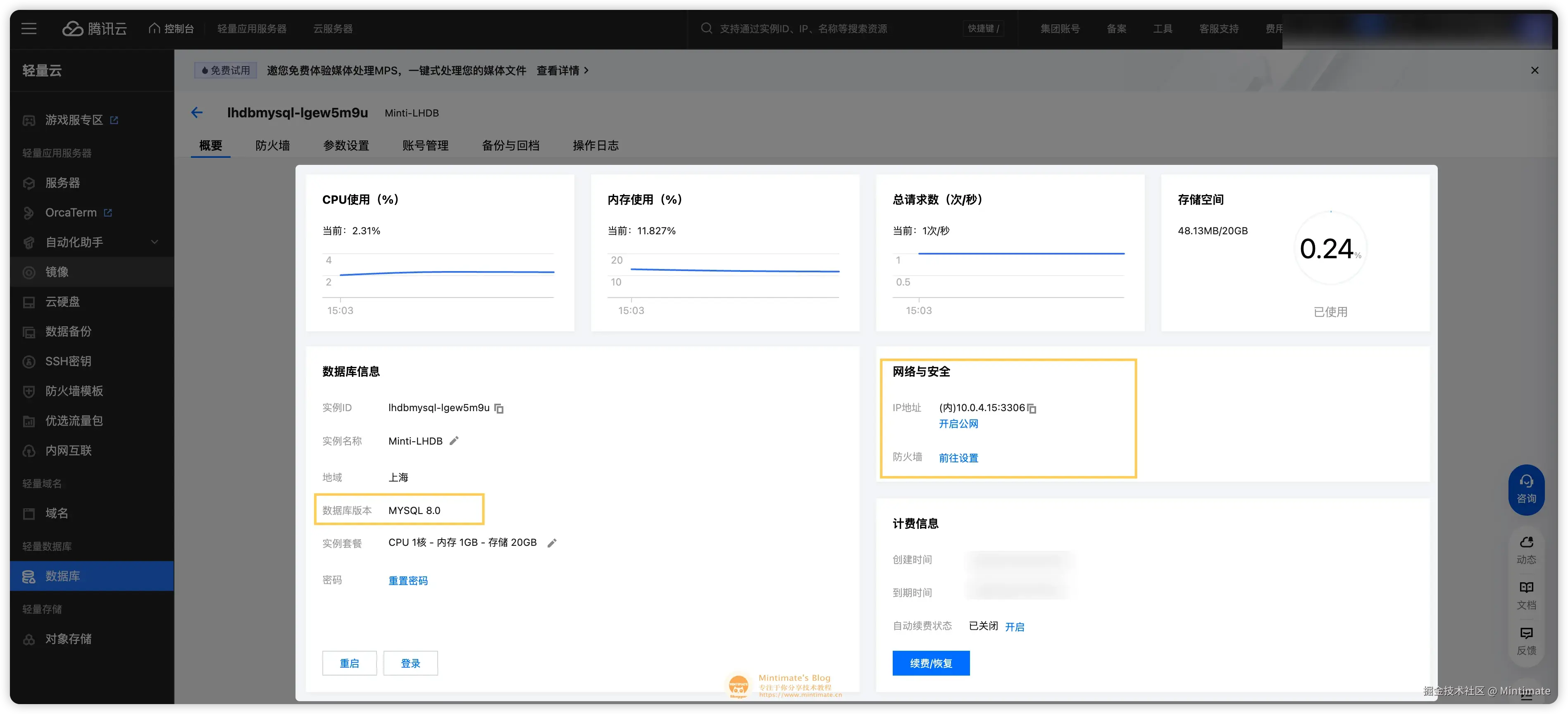Collapse the 自动化助手 section
1568x714 pixels.
point(155,242)
